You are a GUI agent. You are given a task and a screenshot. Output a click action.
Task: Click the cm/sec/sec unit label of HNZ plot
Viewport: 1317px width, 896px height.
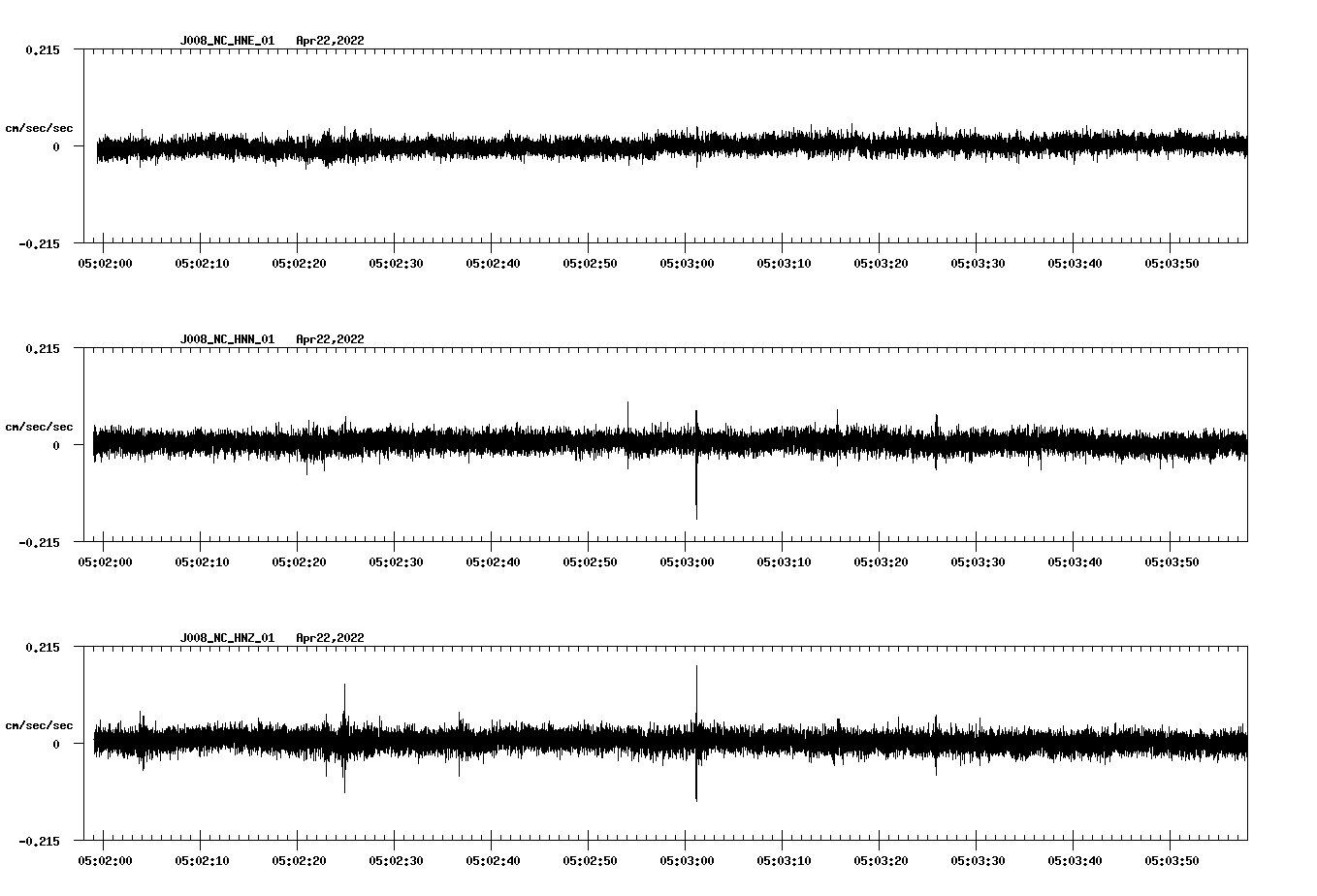coord(39,725)
